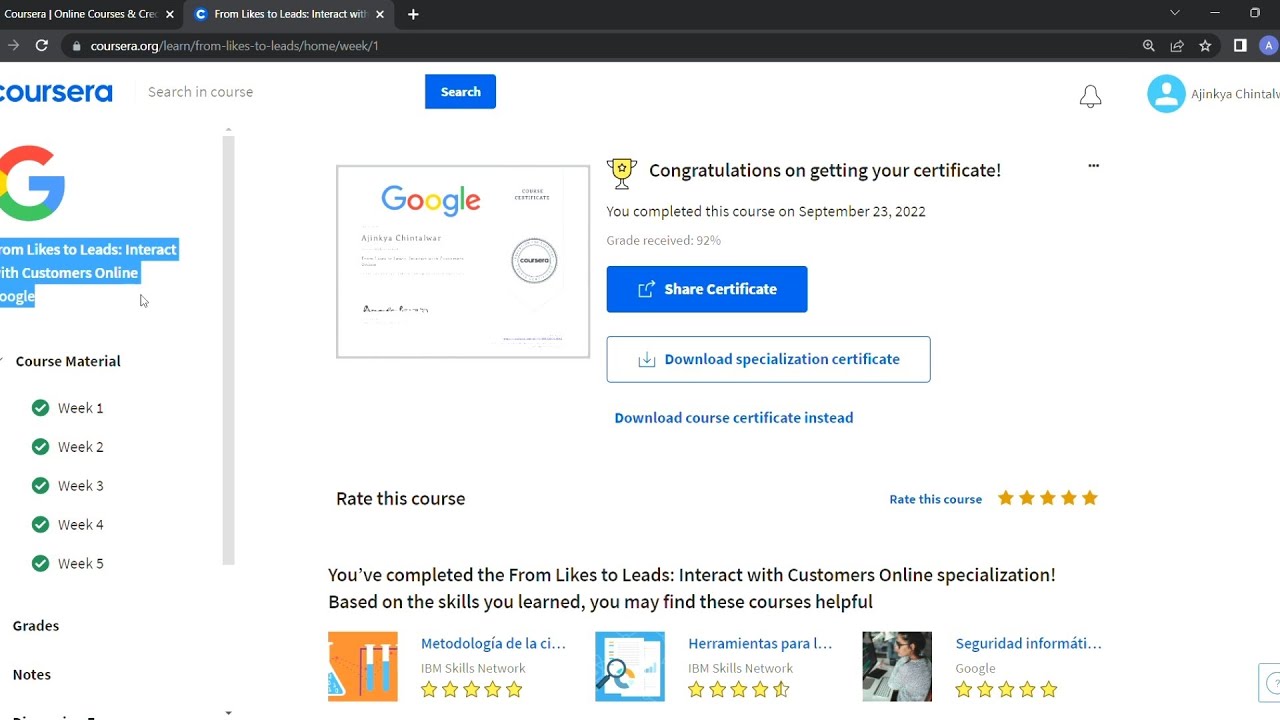
Task: Click the Search in course field
Action: coord(280,92)
